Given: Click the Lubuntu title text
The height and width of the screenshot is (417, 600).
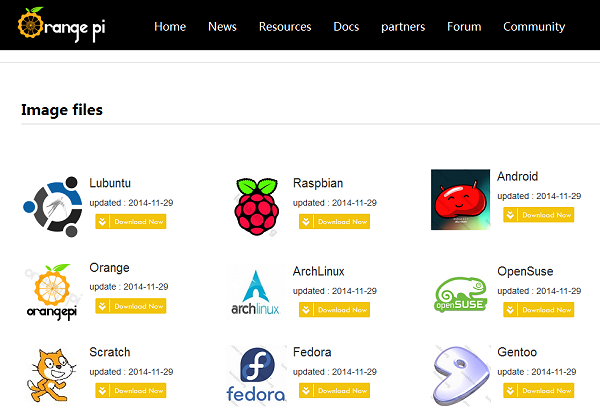Looking at the screenshot, I should 110,183.
